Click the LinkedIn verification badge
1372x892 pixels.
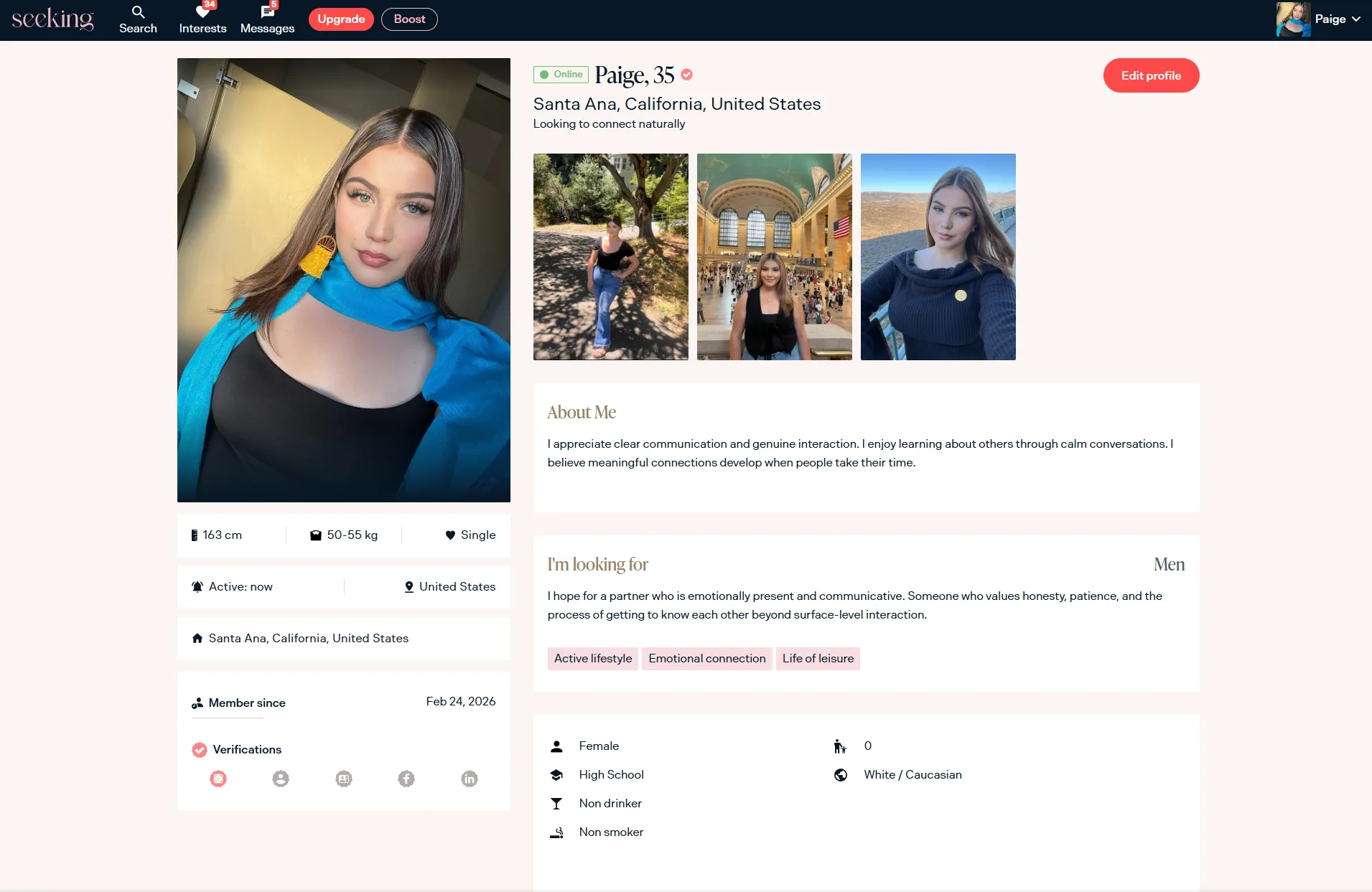point(470,779)
